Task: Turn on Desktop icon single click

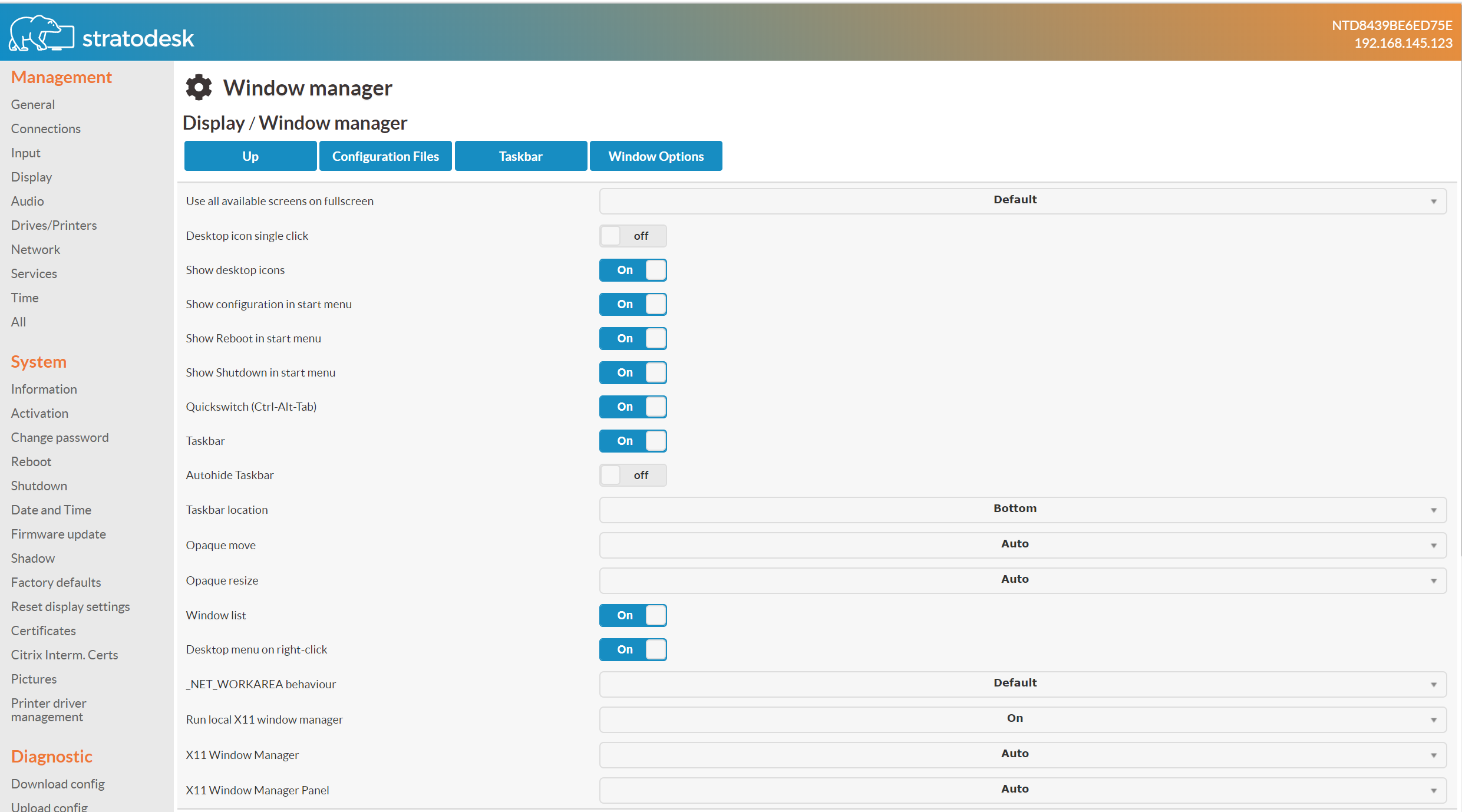Action: pyautogui.click(x=633, y=236)
